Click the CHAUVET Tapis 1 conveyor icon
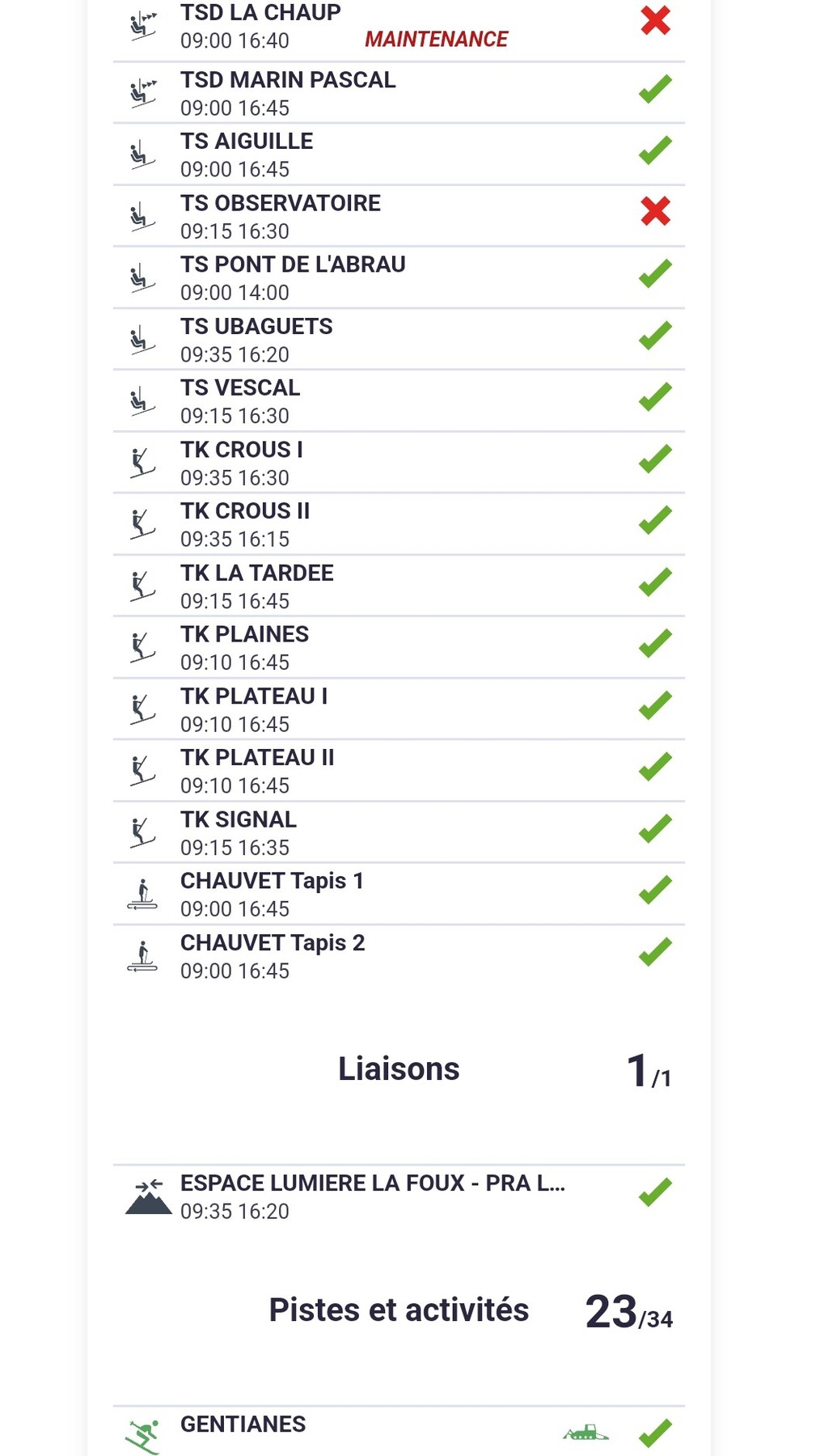Image resolution: width=837 pixels, height=1456 pixels. tap(143, 894)
